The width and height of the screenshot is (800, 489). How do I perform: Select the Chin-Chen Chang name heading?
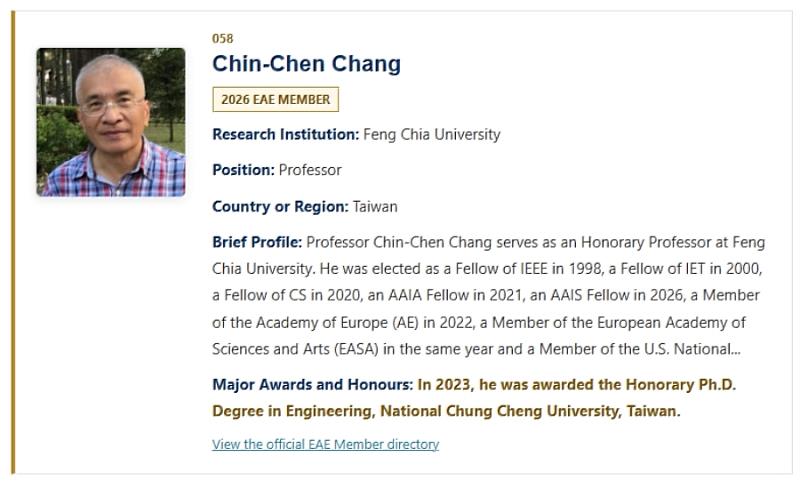(x=307, y=64)
